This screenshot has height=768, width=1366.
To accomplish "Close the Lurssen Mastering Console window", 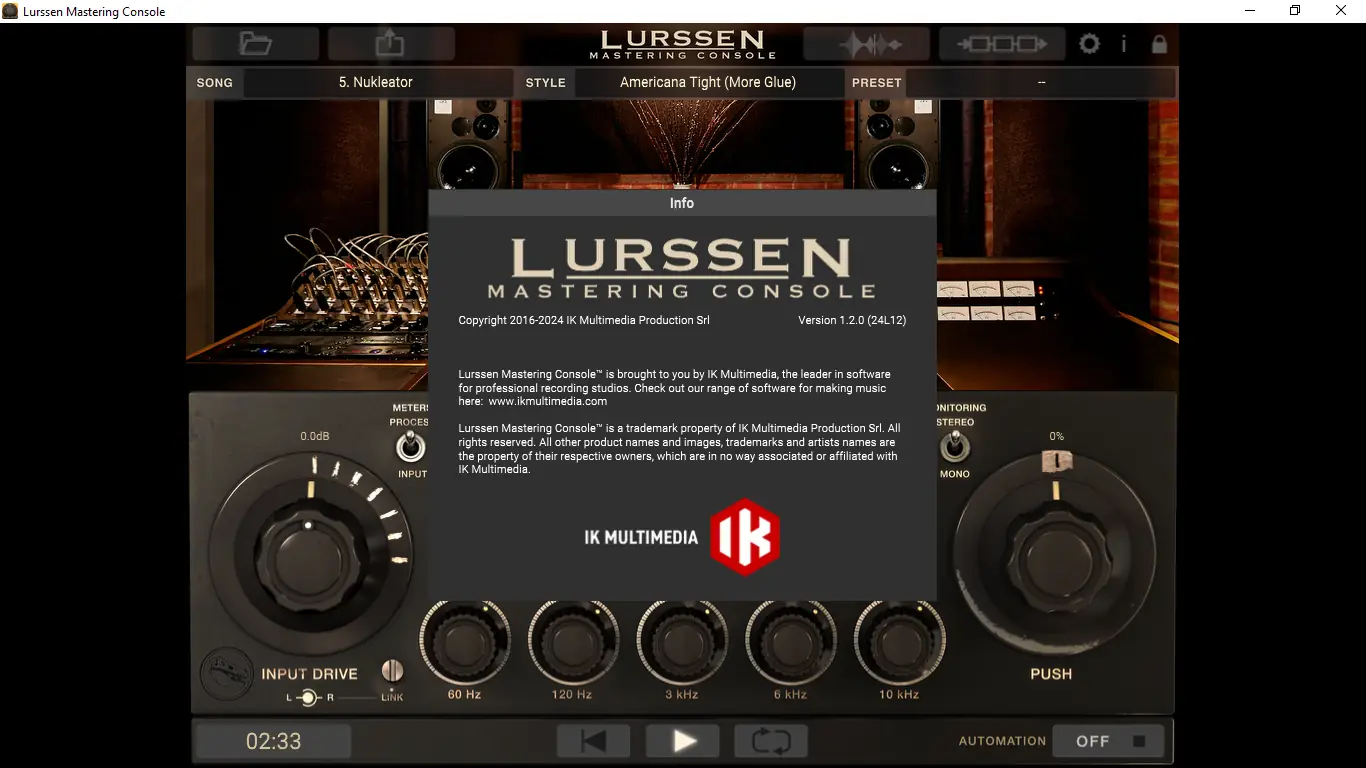I will (x=1342, y=11).
